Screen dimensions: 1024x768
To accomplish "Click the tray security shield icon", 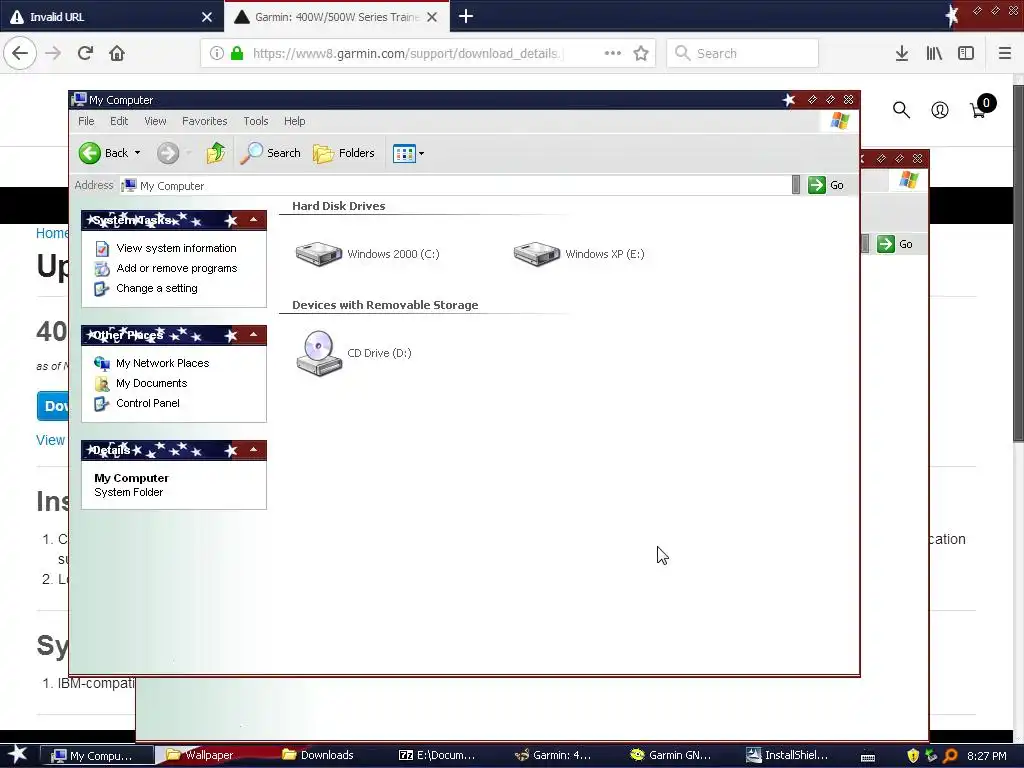I will click(x=912, y=756).
